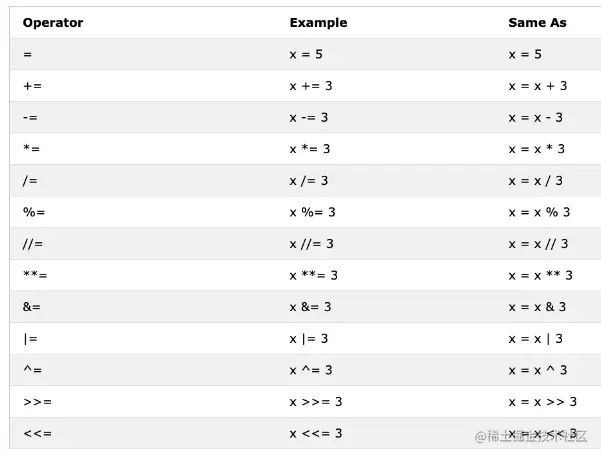Select the **= operator cell
The image size is (601, 457).
pos(35,275)
